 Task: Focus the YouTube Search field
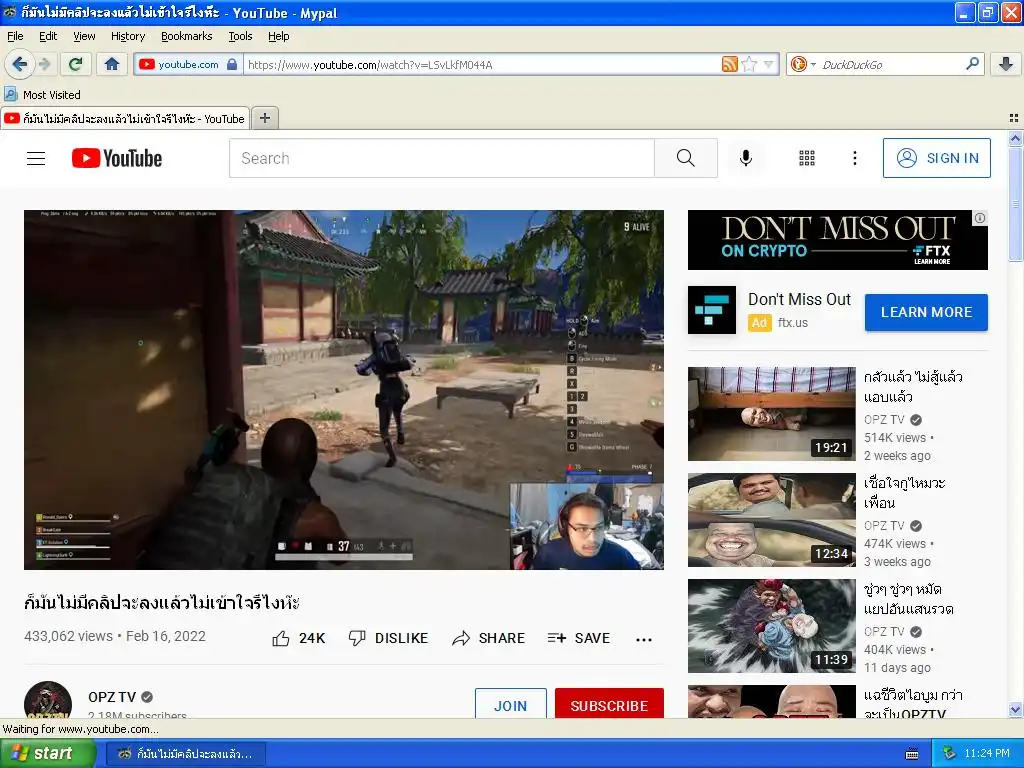coord(441,158)
